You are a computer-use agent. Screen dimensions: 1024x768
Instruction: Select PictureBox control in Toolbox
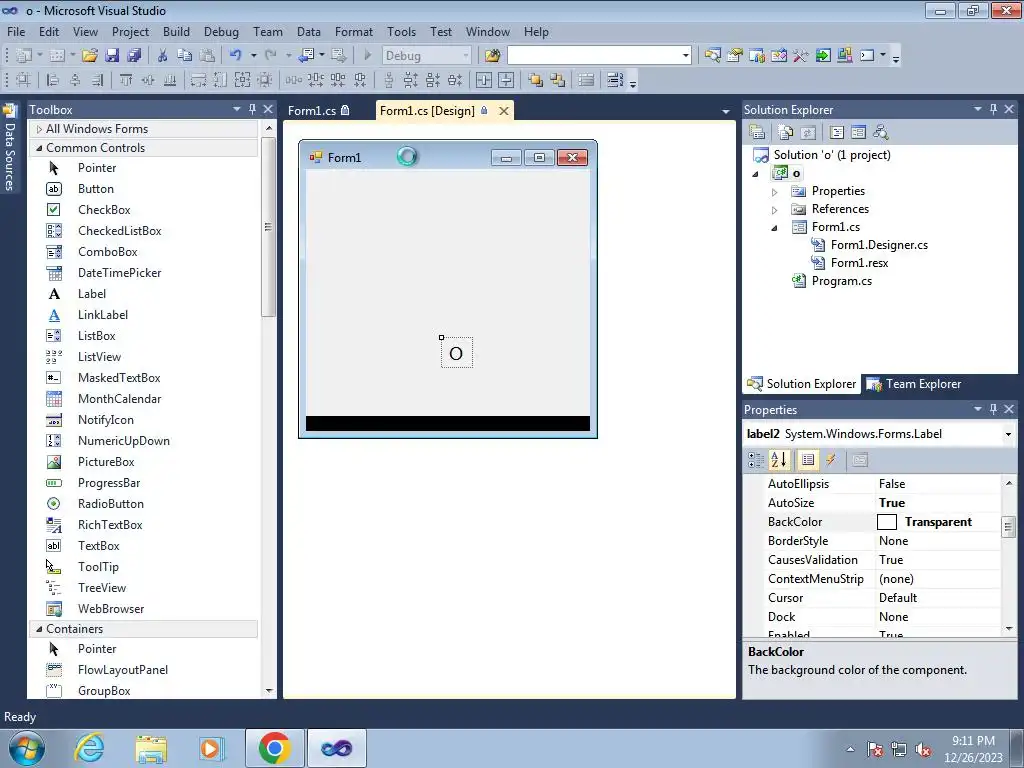pos(106,462)
